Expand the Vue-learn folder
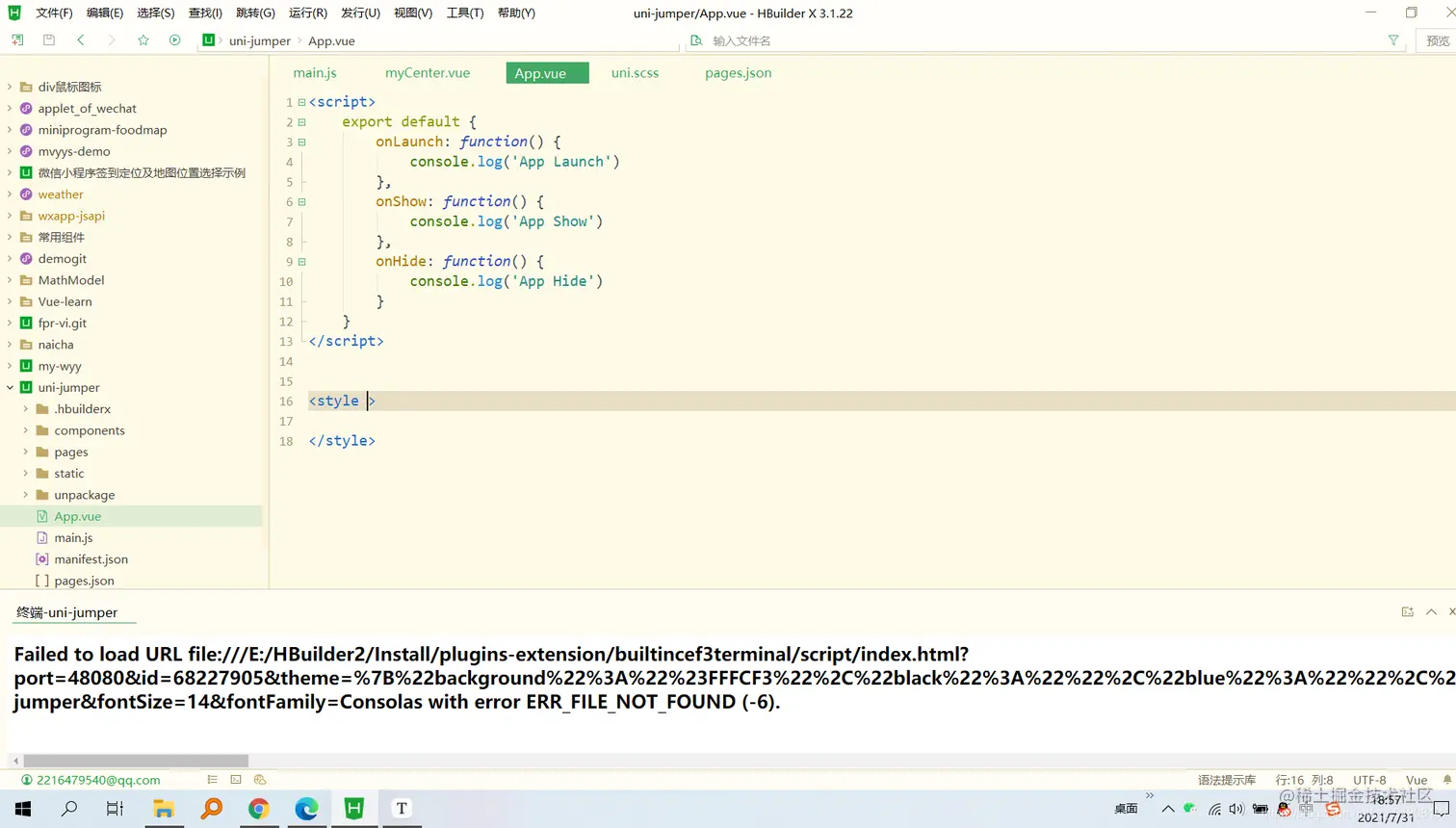The image size is (1456, 828). point(10,301)
